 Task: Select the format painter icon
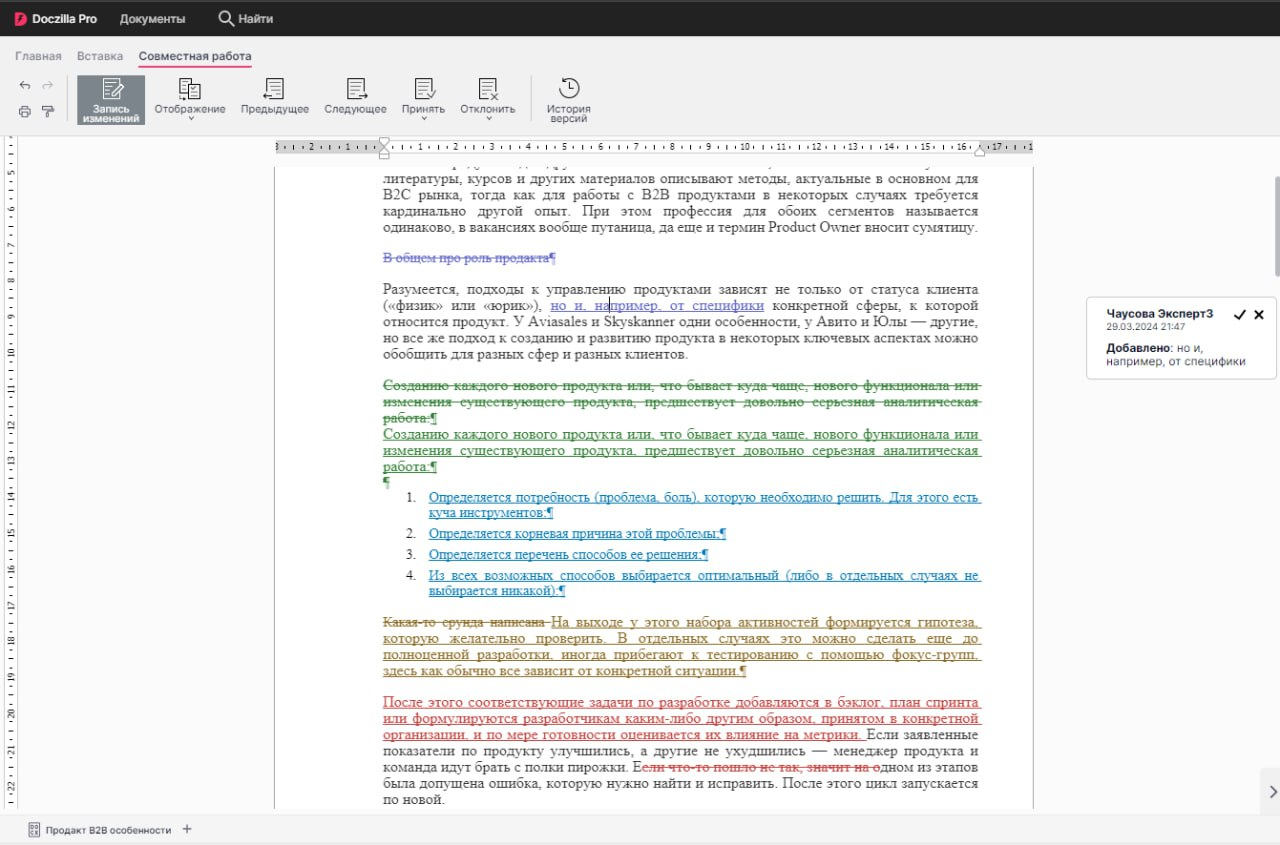(x=47, y=111)
